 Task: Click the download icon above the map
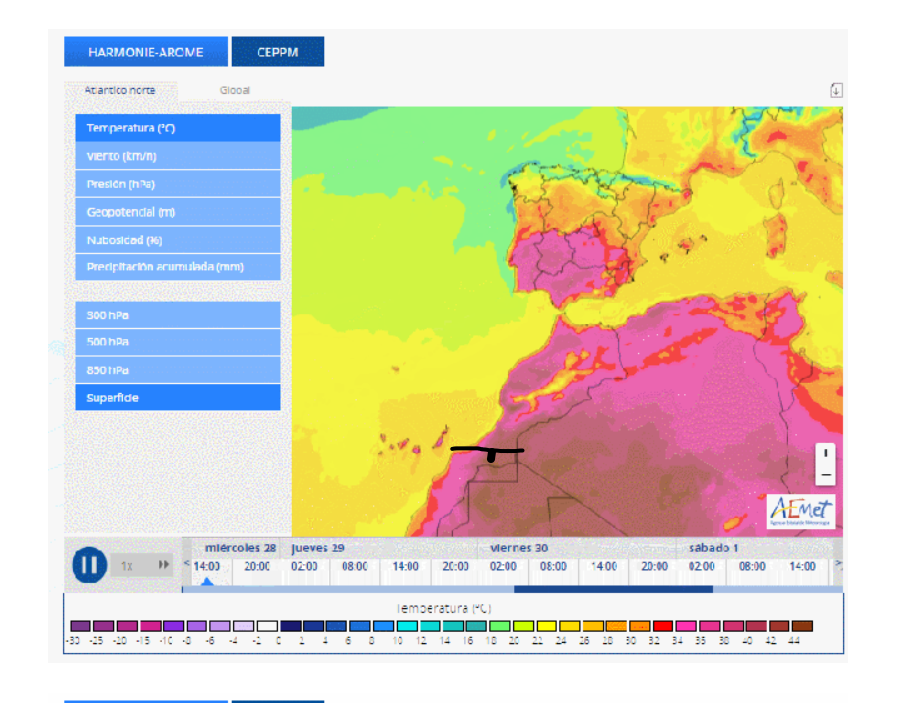click(836, 90)
